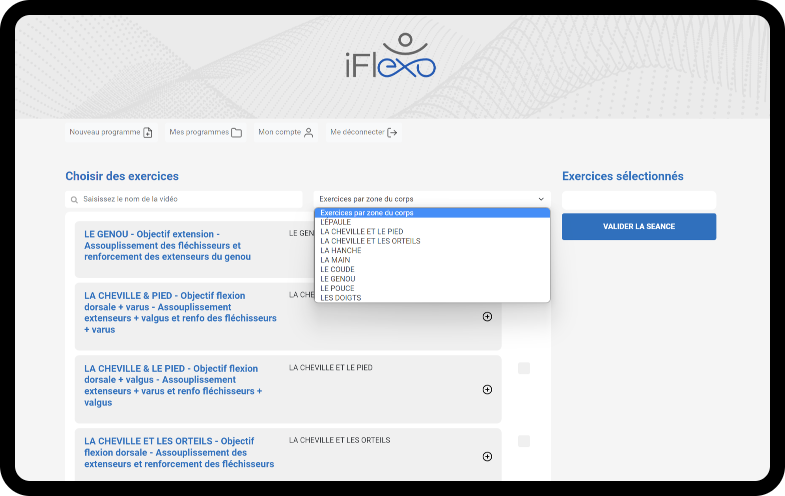Image resolution: width=785 pixels, height=496 pixels.
Task: Pick L'EPAULE option in the dropdown
Action: (x=336, y=222)
